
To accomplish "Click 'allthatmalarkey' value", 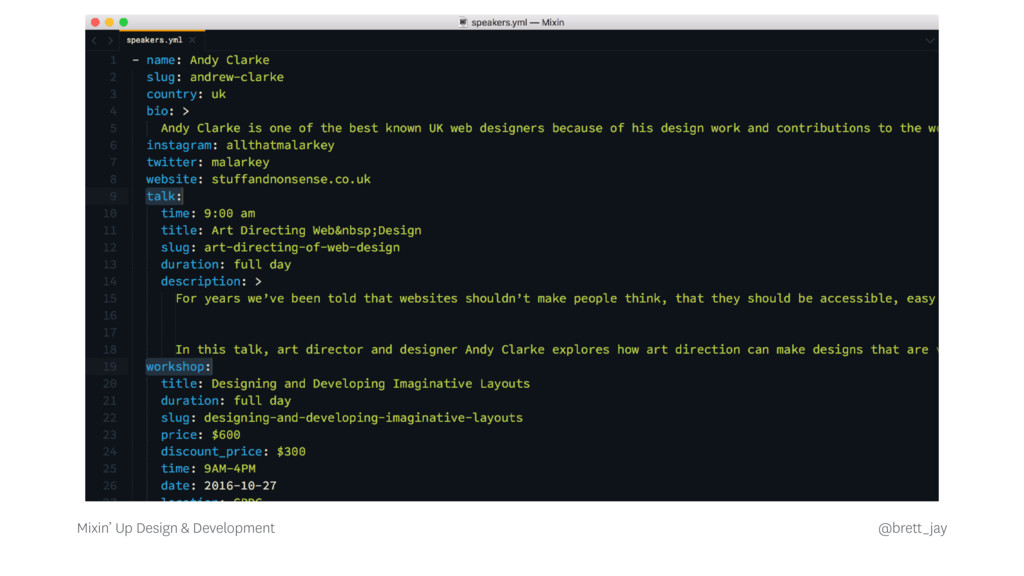I will click(x=280, y=145).
